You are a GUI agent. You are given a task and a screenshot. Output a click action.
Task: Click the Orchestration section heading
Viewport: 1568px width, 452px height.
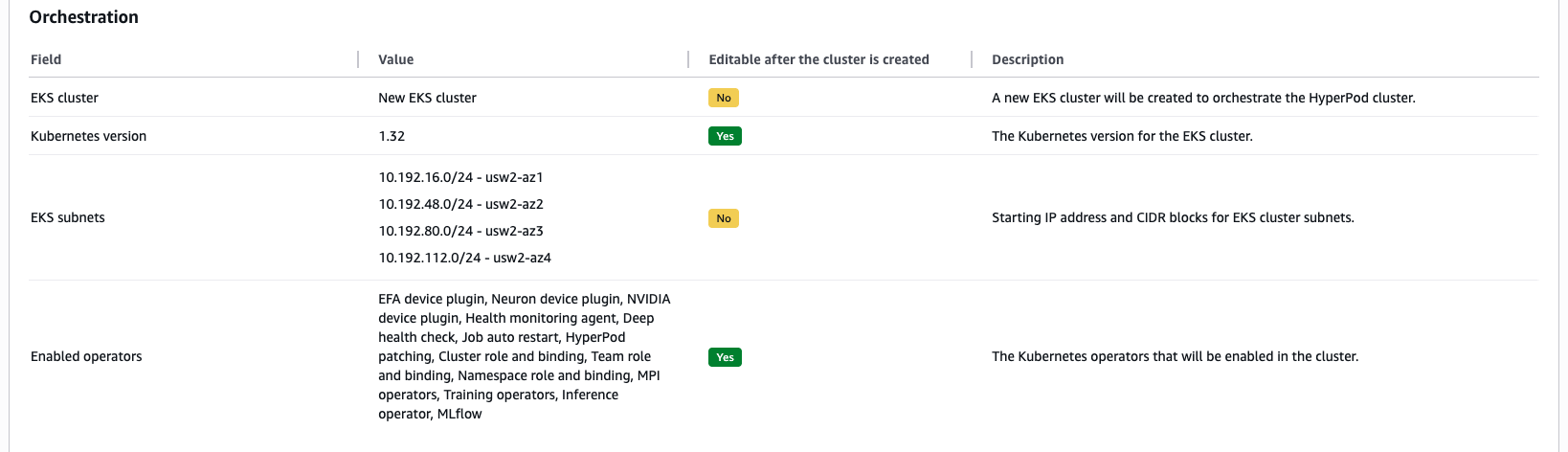point(84,17)
